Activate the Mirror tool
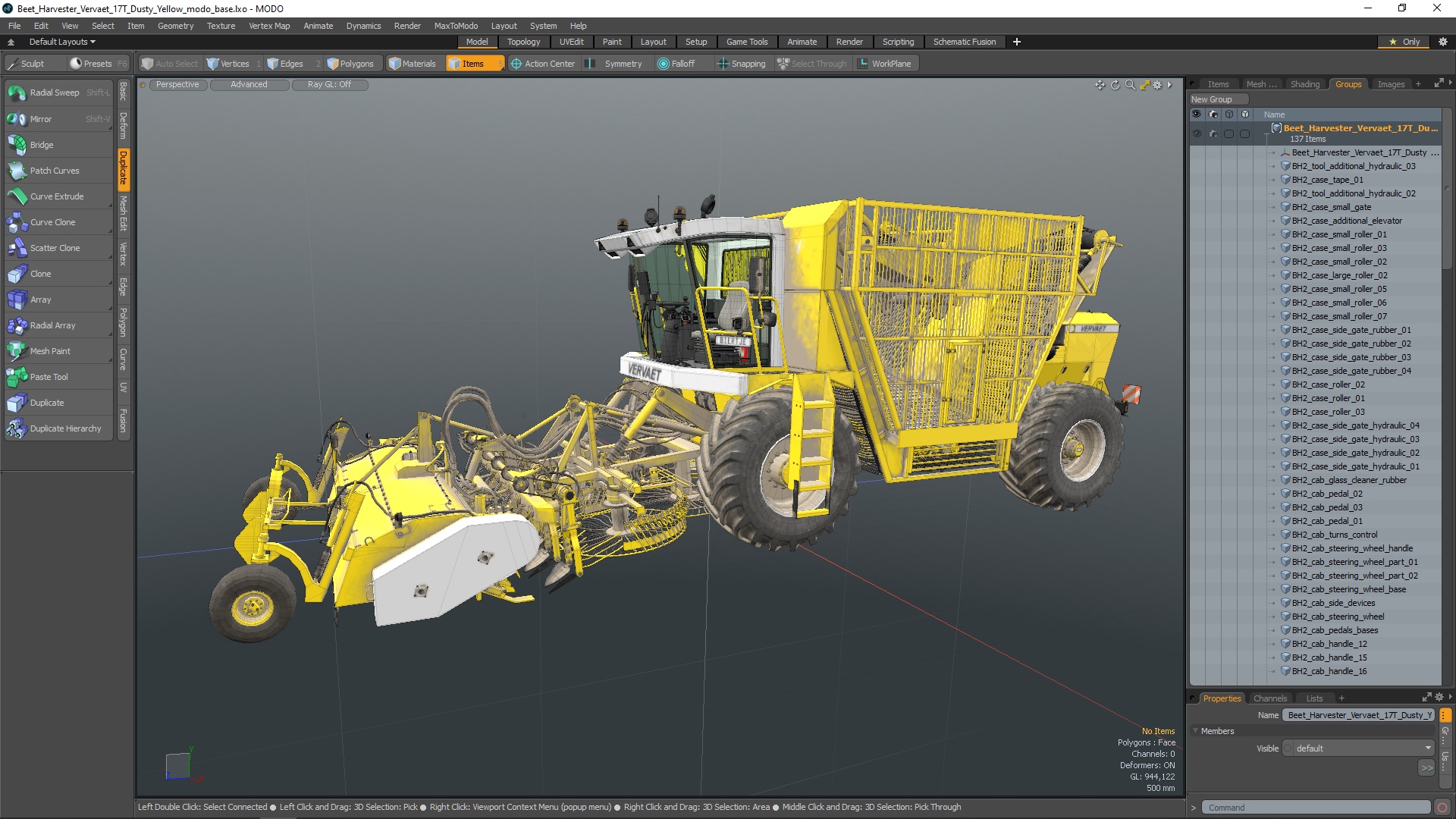The height and width of the screenshot is (819, 1456). point(58,119)
